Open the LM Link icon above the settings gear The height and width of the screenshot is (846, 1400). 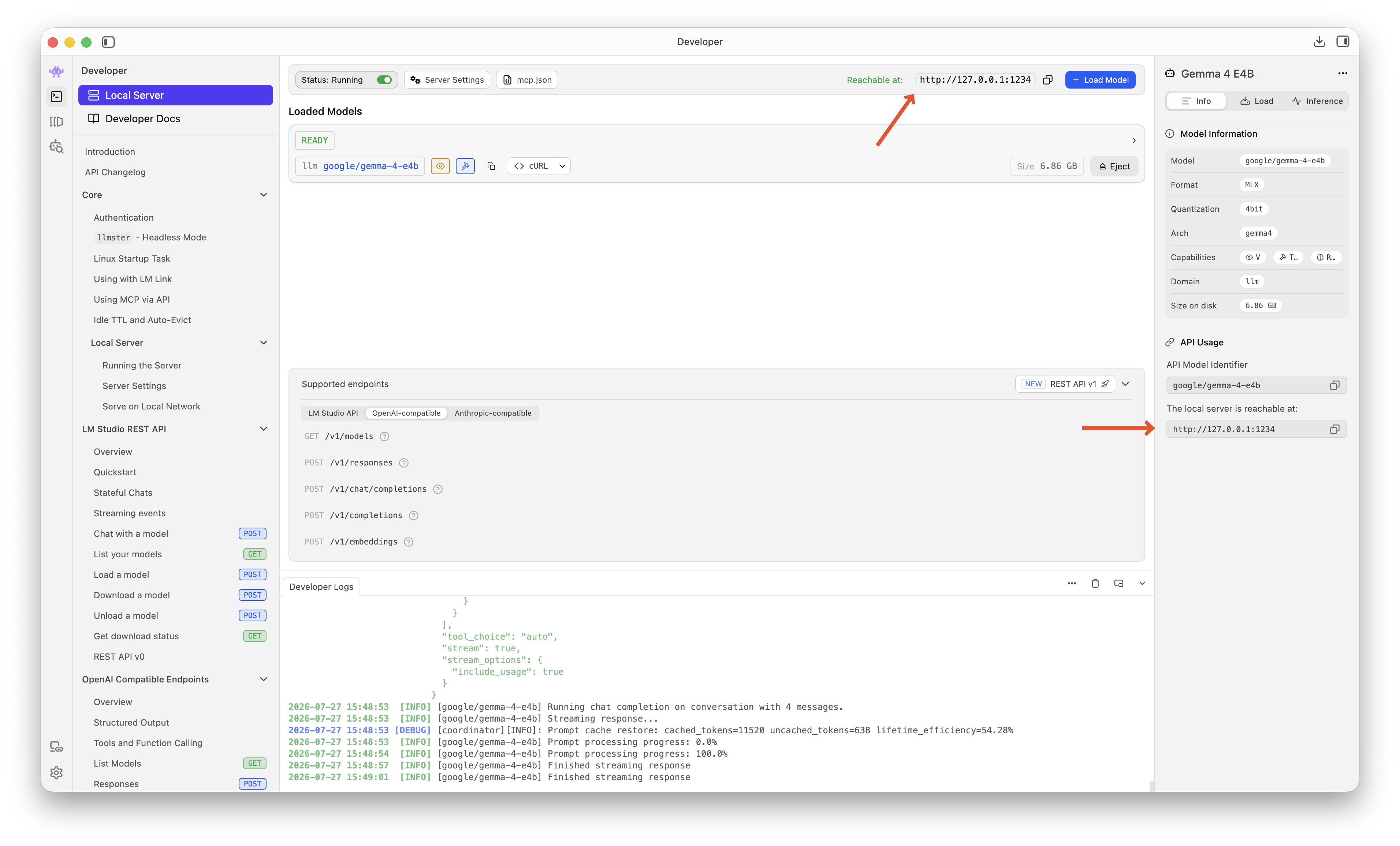56,746
